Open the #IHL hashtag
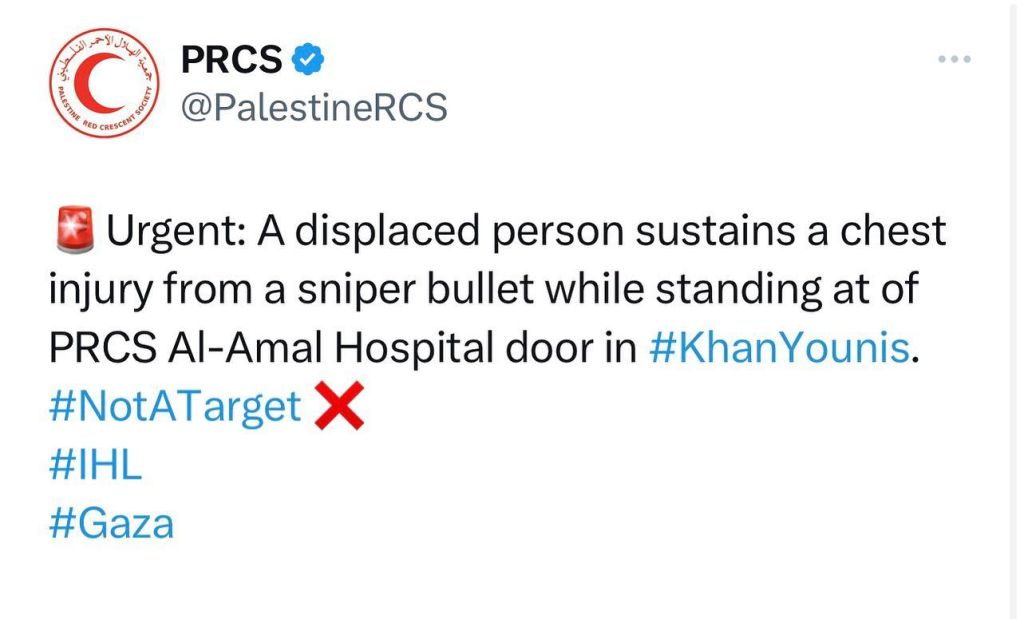Image resolution: width=1024 pixels, height=619 pixels. point(95,465)
